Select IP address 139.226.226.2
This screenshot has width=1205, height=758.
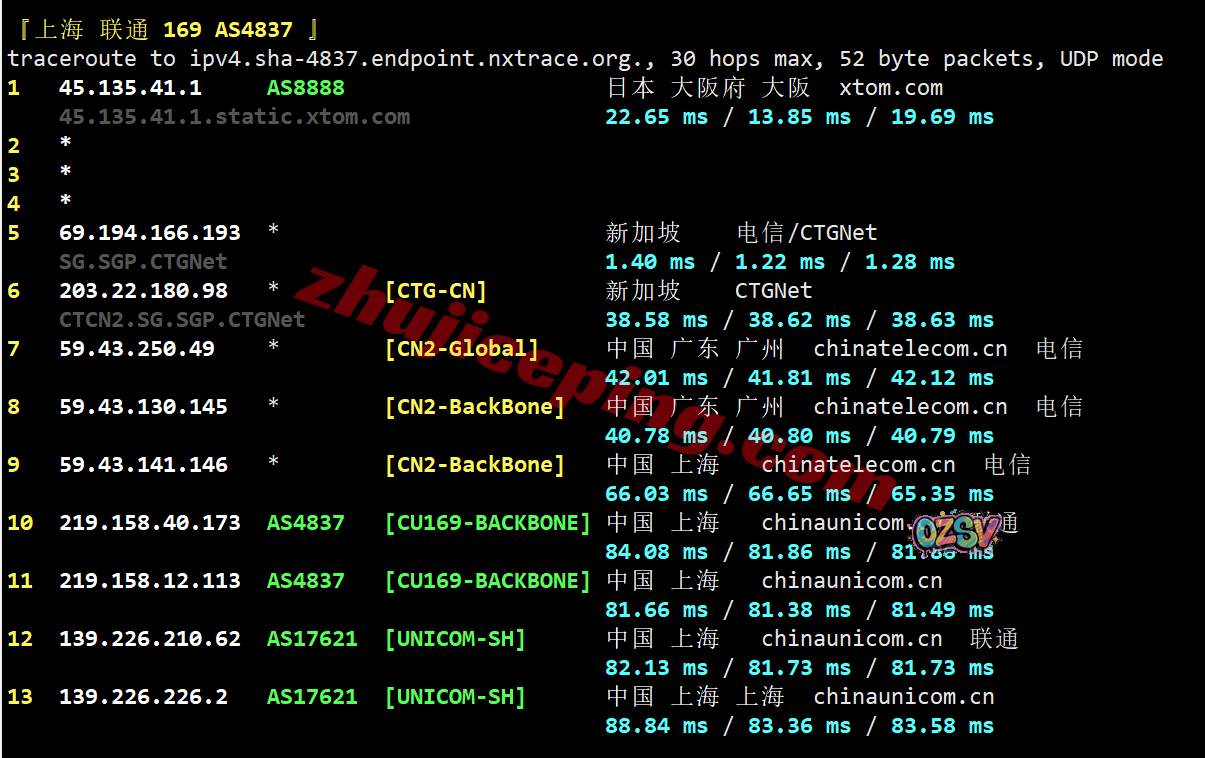coord(143,697)
